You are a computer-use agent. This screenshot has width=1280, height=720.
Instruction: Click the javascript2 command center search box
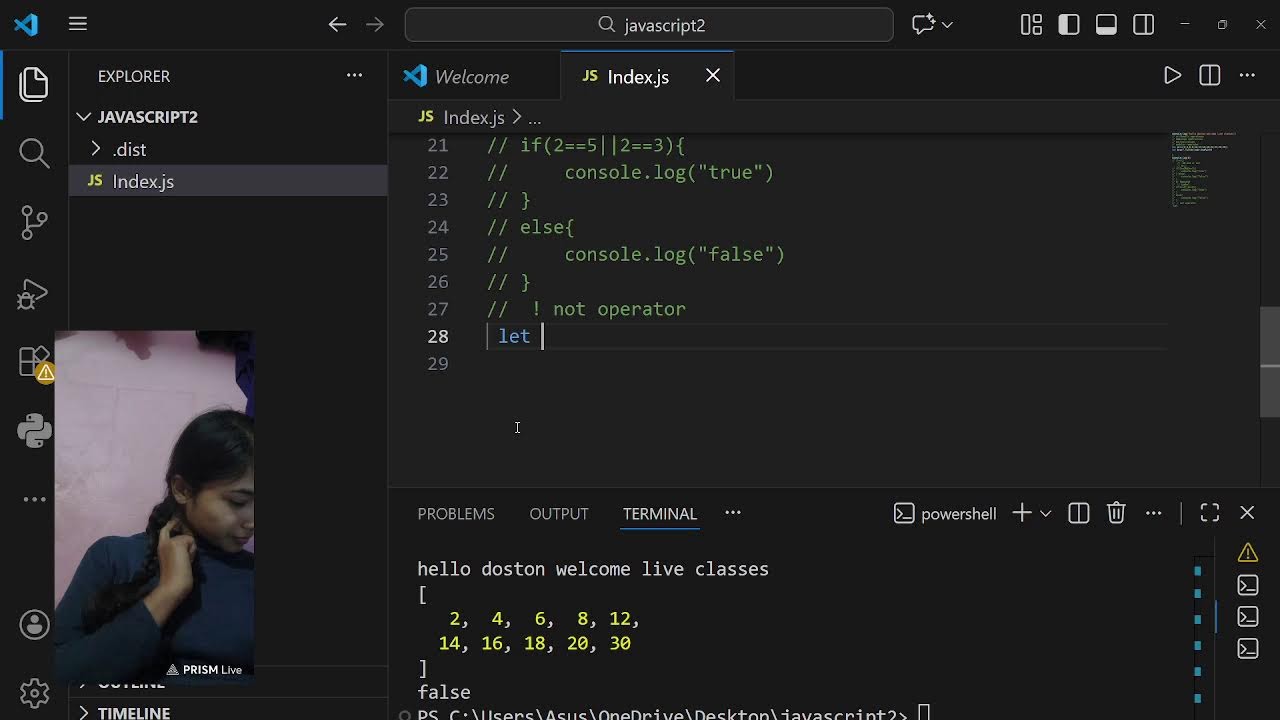[649, 24]
